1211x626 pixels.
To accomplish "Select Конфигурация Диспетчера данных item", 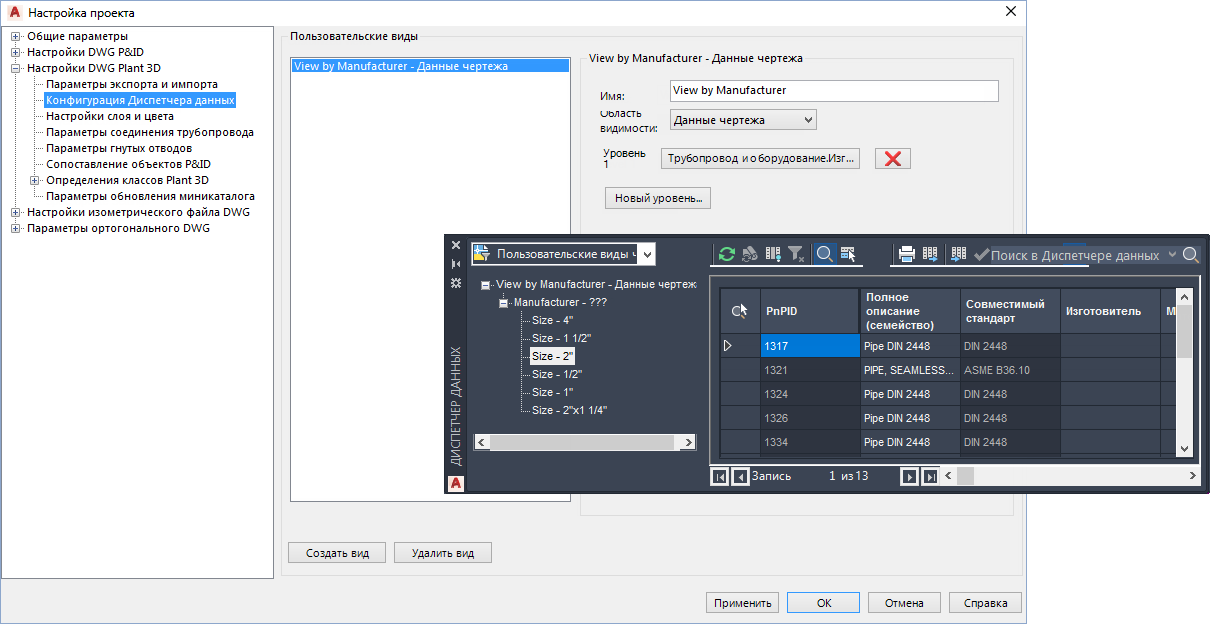I will coord(140,100).
